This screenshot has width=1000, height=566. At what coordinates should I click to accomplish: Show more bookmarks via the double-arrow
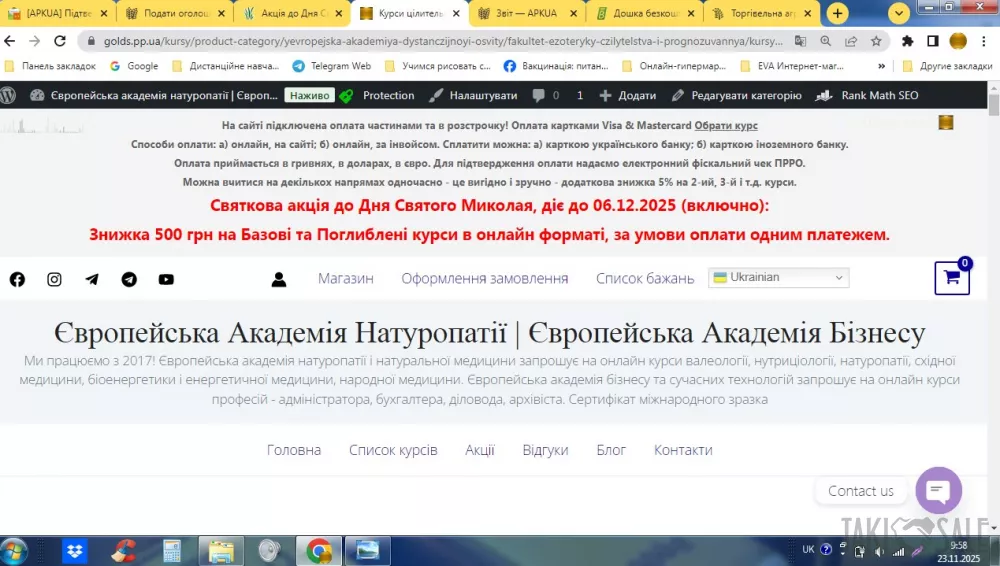(x=881, y=66)
